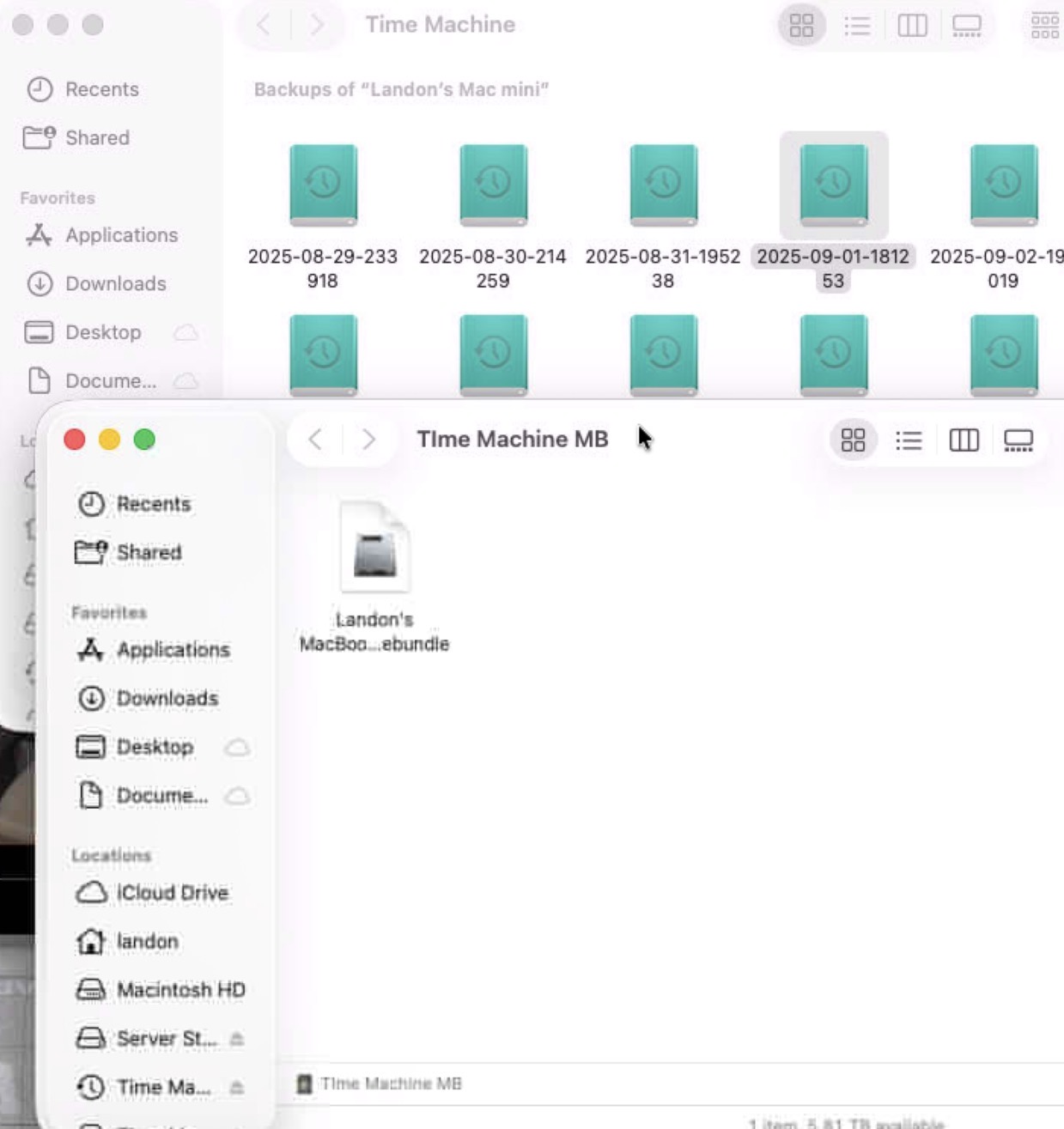This screenshot has height=1129, width=1064.
Task: Switch Time Machine MB window to icon view
Action: pyautogui.click(x=853, y=440)
